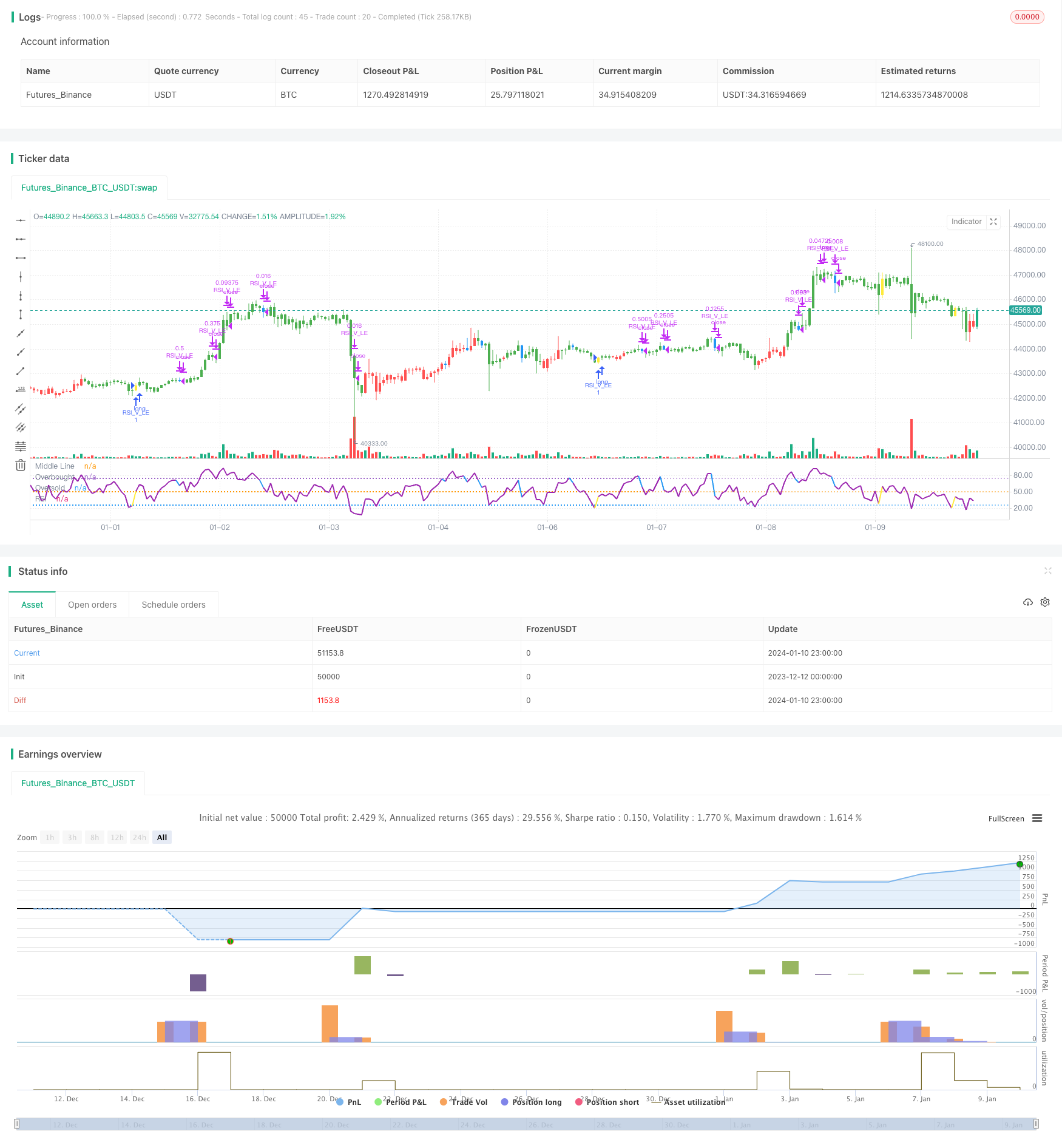Image resolution: width=1062 pixels, height=1148 pixels.
Task: Switch to the Open orders tab
Action: [92, 604]
